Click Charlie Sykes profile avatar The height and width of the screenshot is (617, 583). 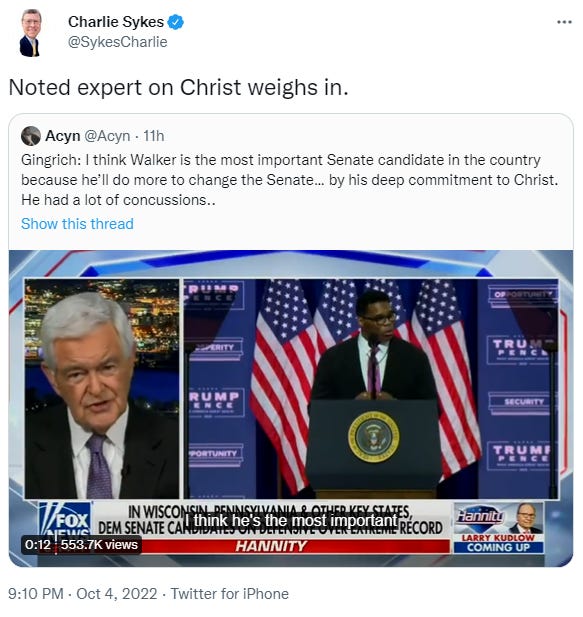(x=31, y=33)
